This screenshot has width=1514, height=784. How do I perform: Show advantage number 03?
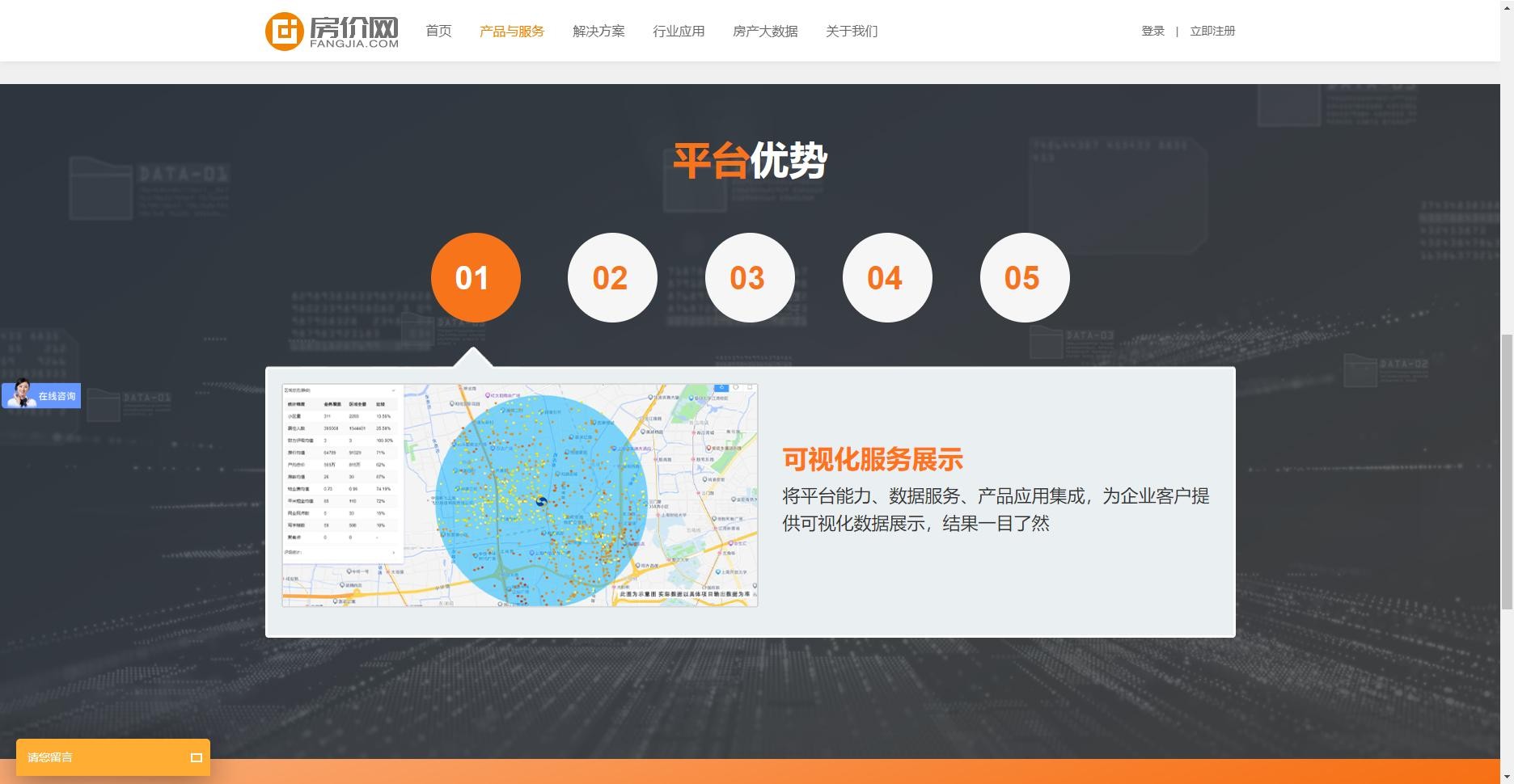point(749,278)
